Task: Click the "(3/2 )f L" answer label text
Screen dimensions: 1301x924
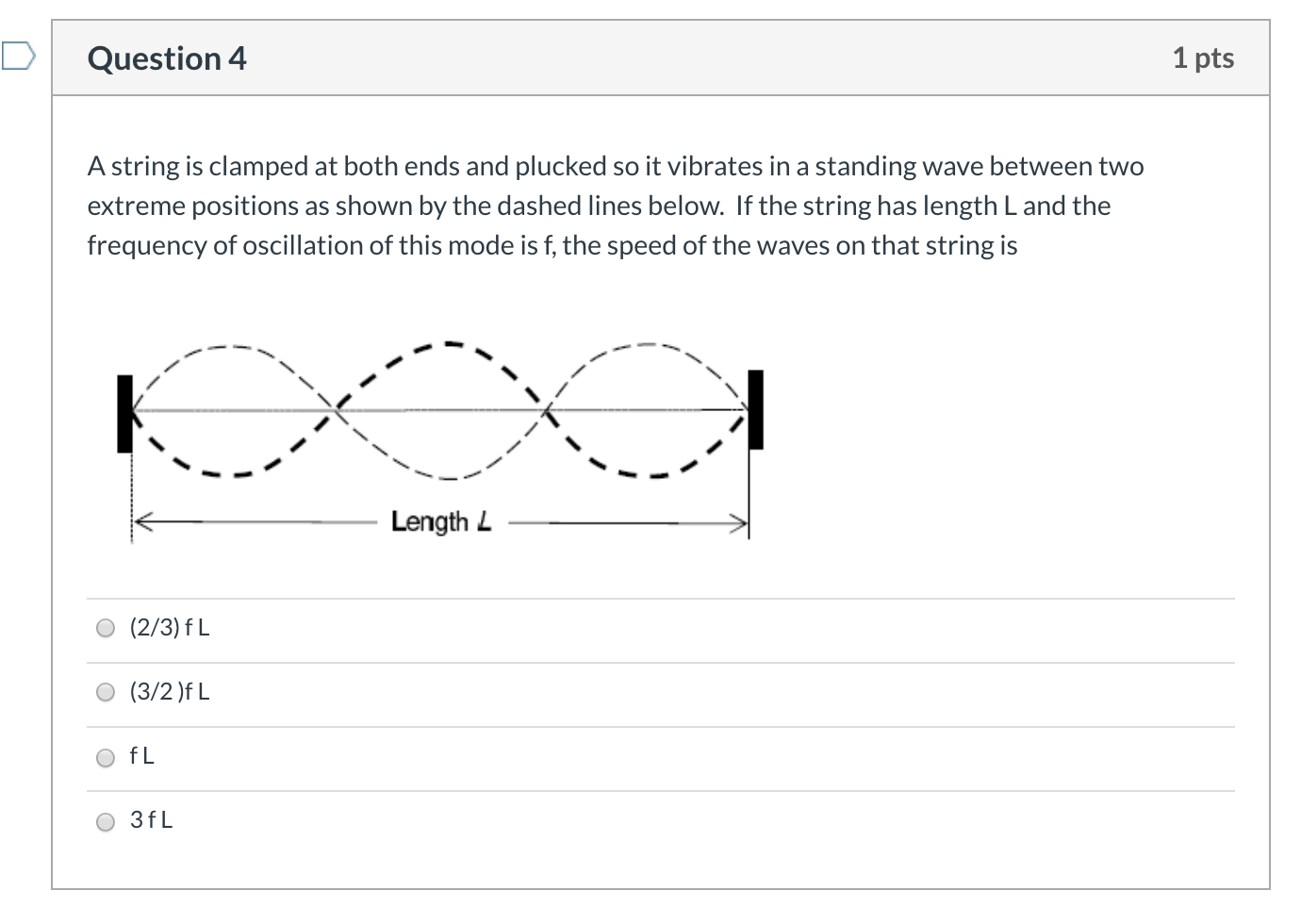Action: [x=170, y=692]
